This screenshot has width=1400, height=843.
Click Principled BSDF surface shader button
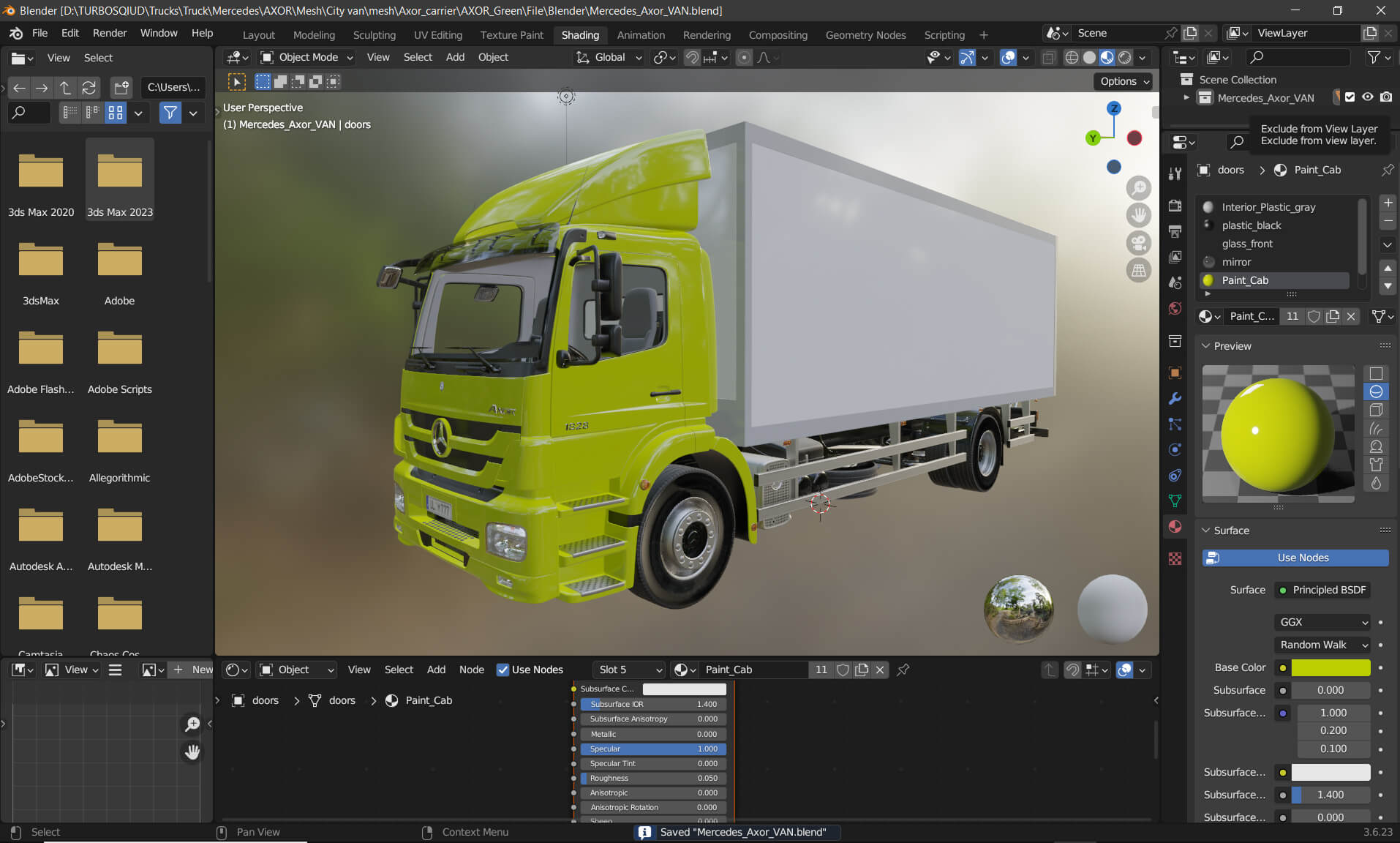pyautogui.click(x=1322, y=590)
